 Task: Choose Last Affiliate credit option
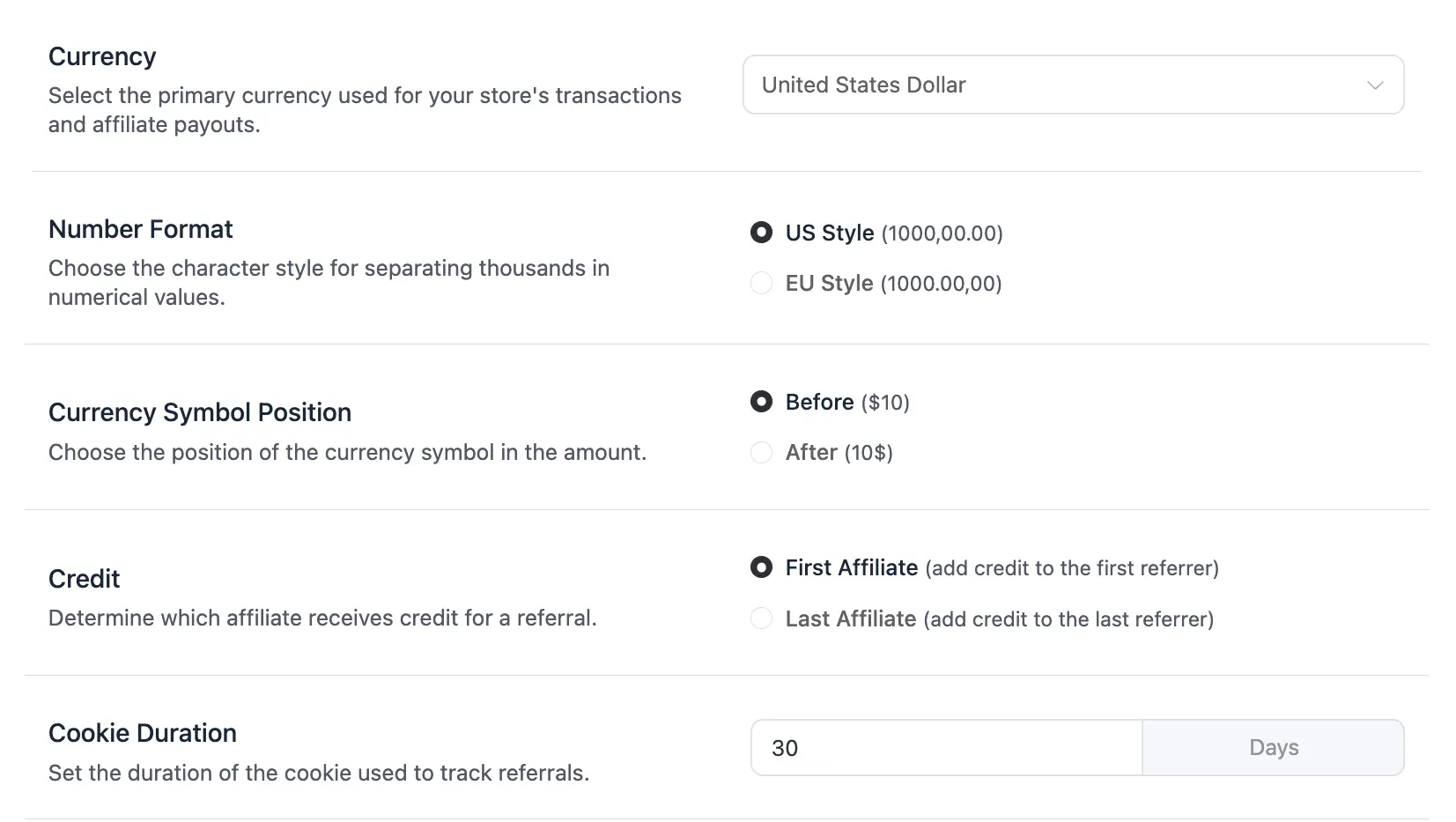[x=761, y=618]
